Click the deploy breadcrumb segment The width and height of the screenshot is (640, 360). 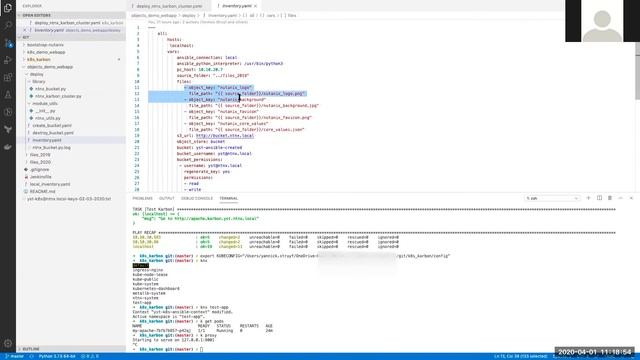pos(189,16)
